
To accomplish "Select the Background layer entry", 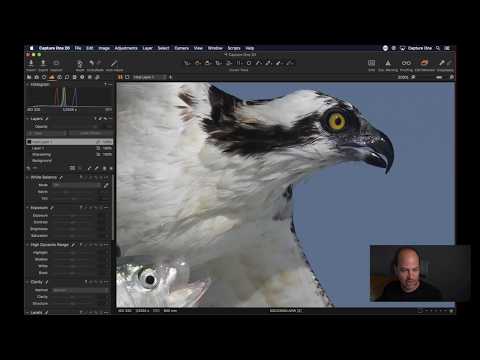I will [x=42, y=161].
